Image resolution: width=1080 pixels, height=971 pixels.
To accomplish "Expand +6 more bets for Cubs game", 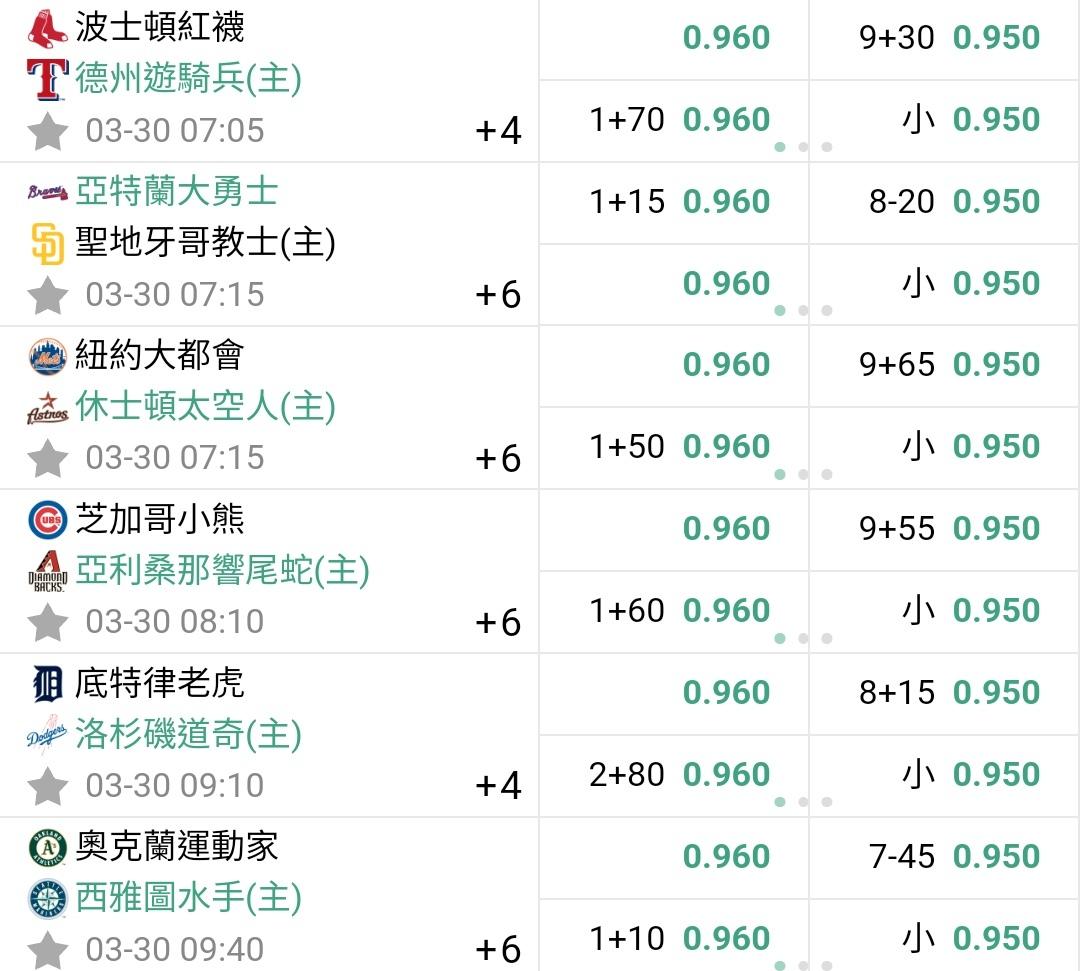I will coord(498,622).
